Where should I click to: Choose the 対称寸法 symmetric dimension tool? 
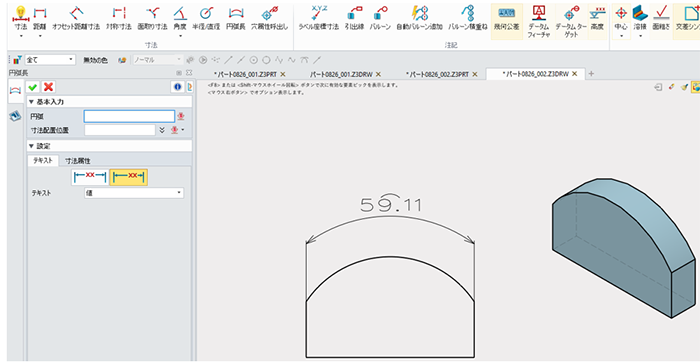118,17
